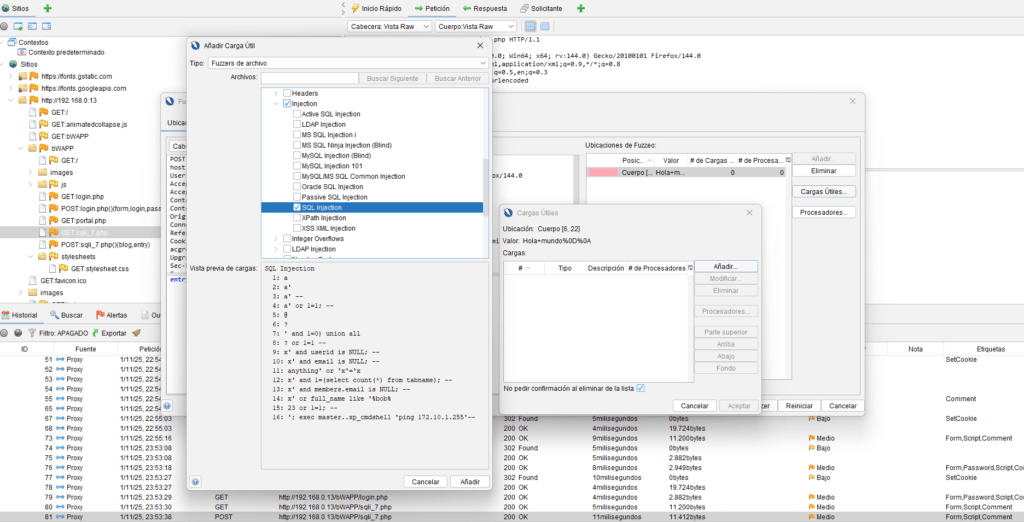Screen dimensions: 1024x522
Task: Click the help icon in Añadir Carga Útil dialog
Action: (x=196, y=482)
